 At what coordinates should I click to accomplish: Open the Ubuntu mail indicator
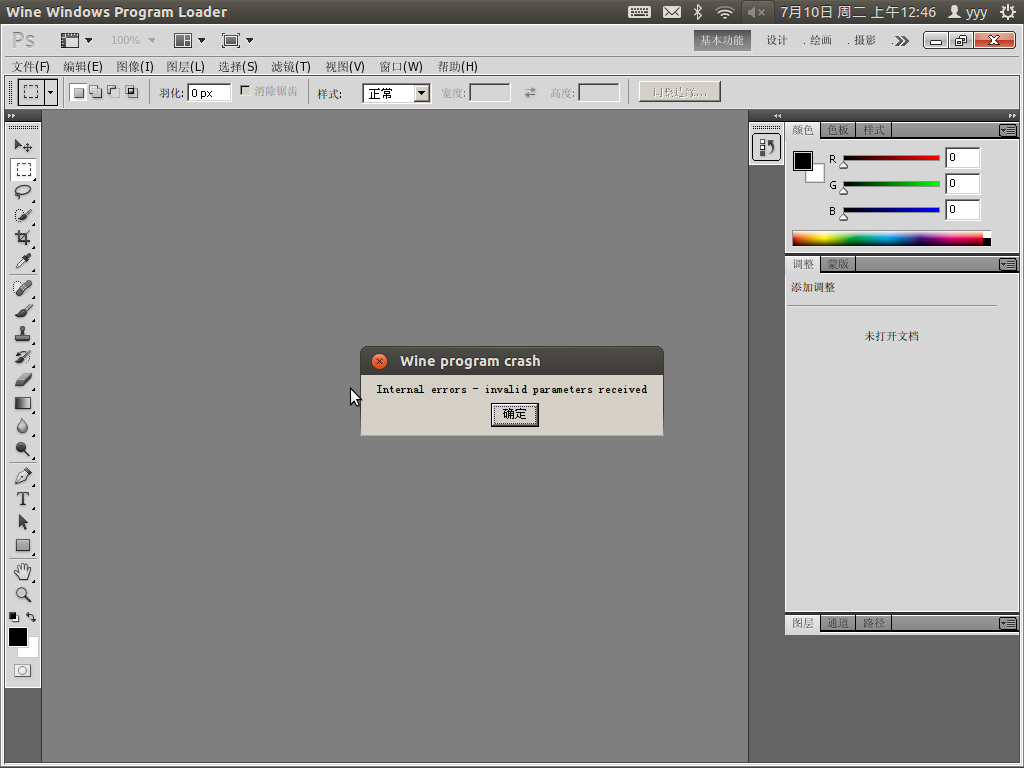point(671,12)
